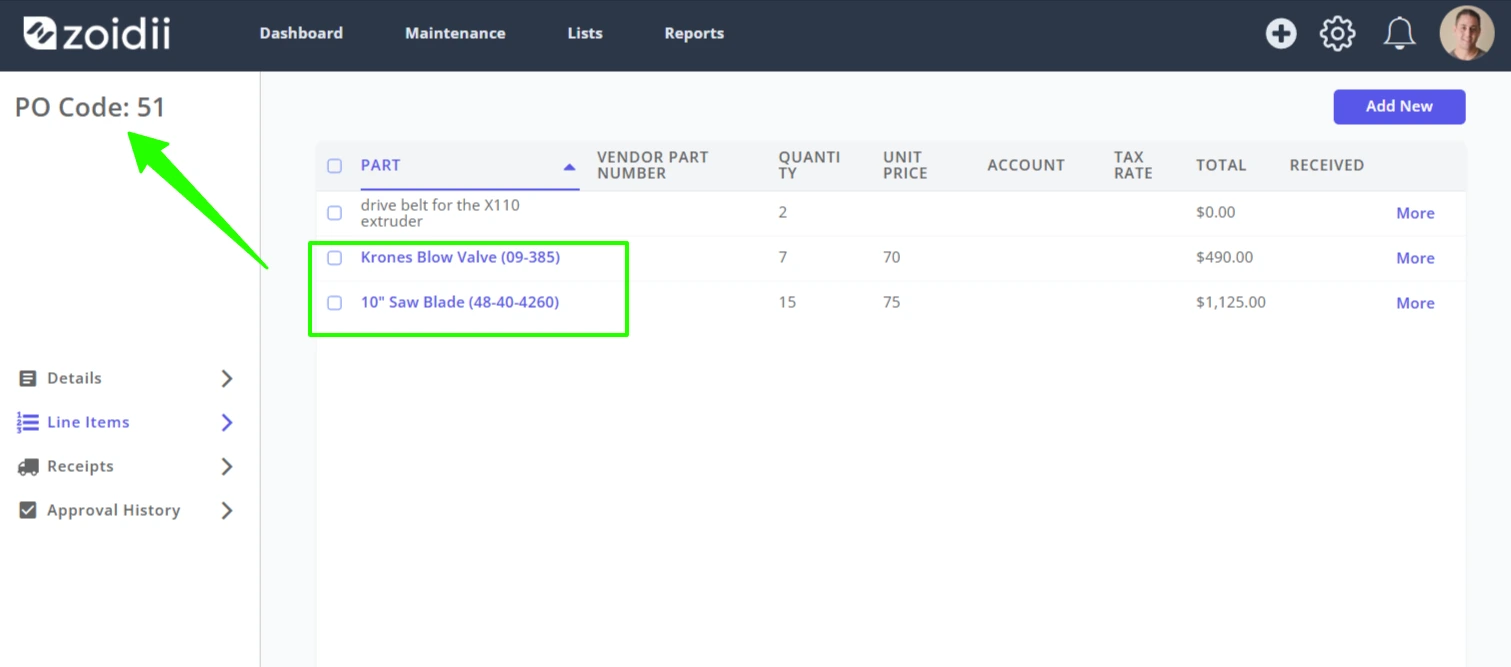Image resolution: width=1511 pixels, height=667 pixels.
Task: Expand the Approval History chevron
Action: (227, 510)
